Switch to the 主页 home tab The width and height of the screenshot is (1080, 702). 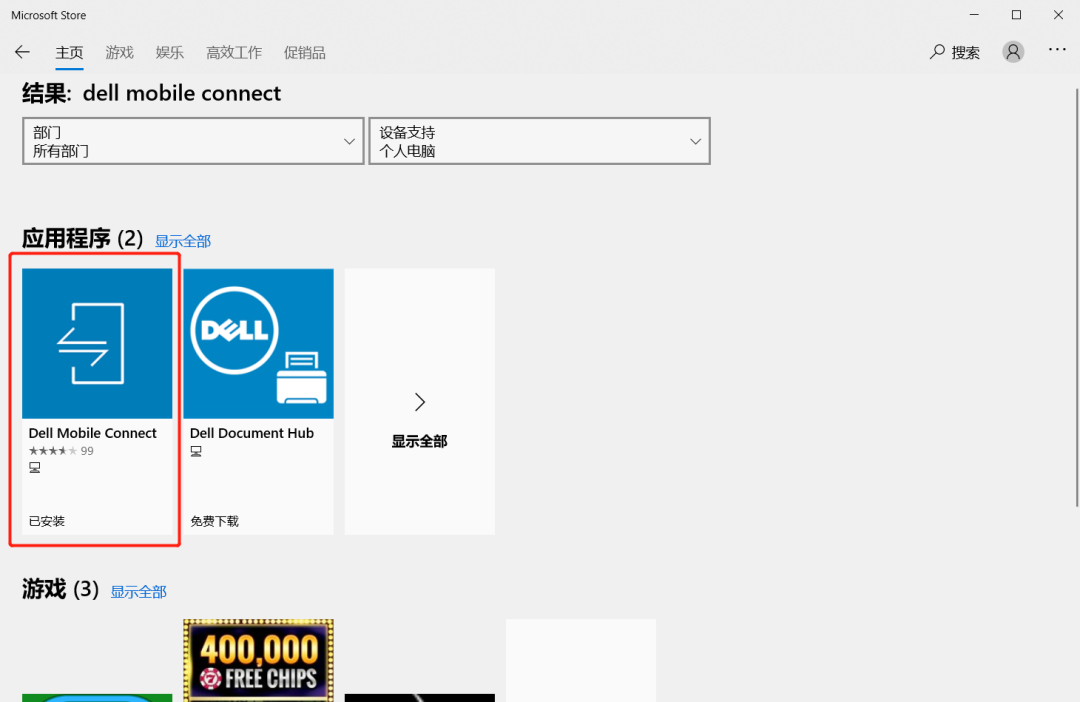pos(69,52)
